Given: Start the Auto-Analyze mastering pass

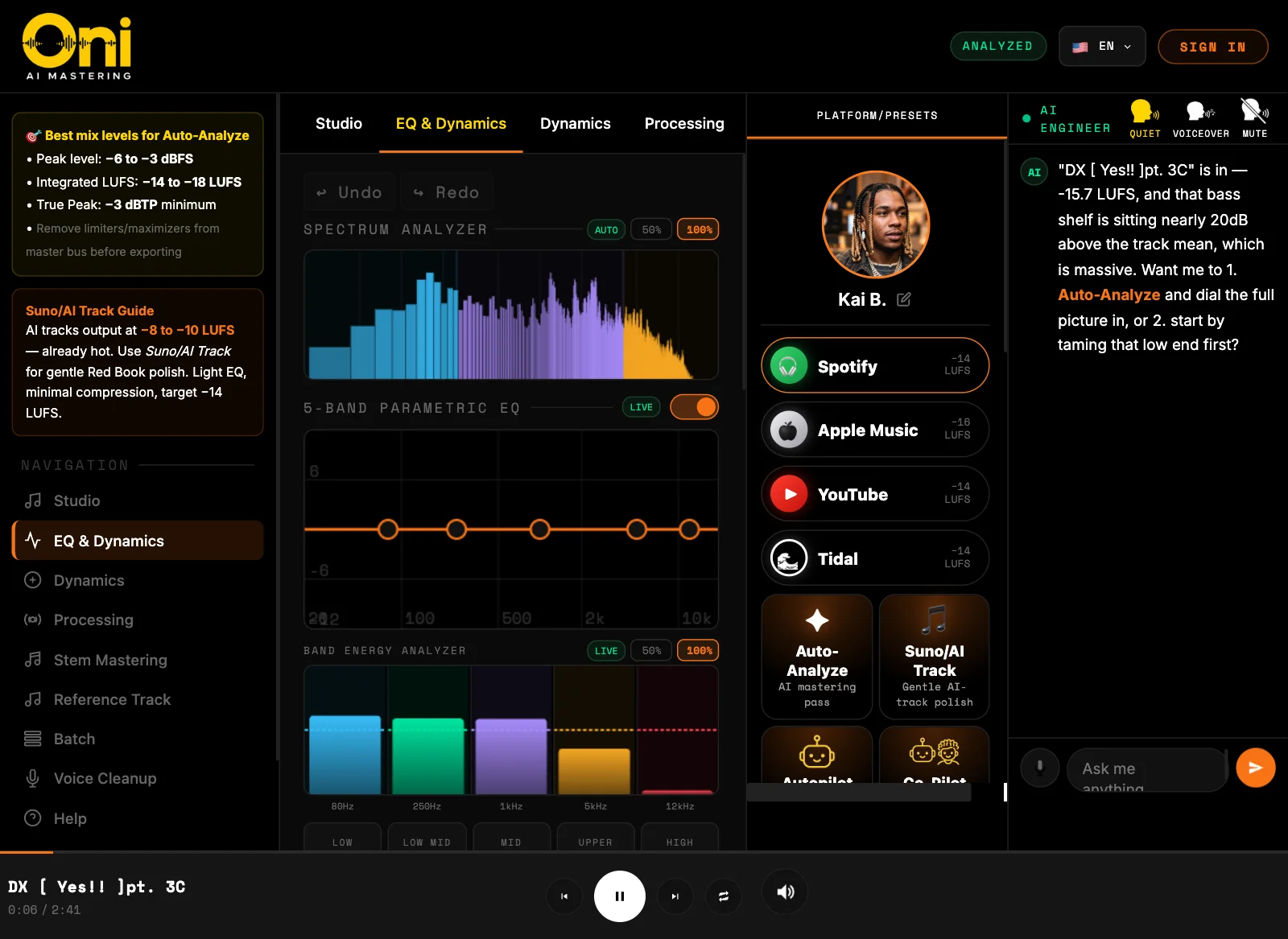Looking at the screenshot, I should [817, 657].
